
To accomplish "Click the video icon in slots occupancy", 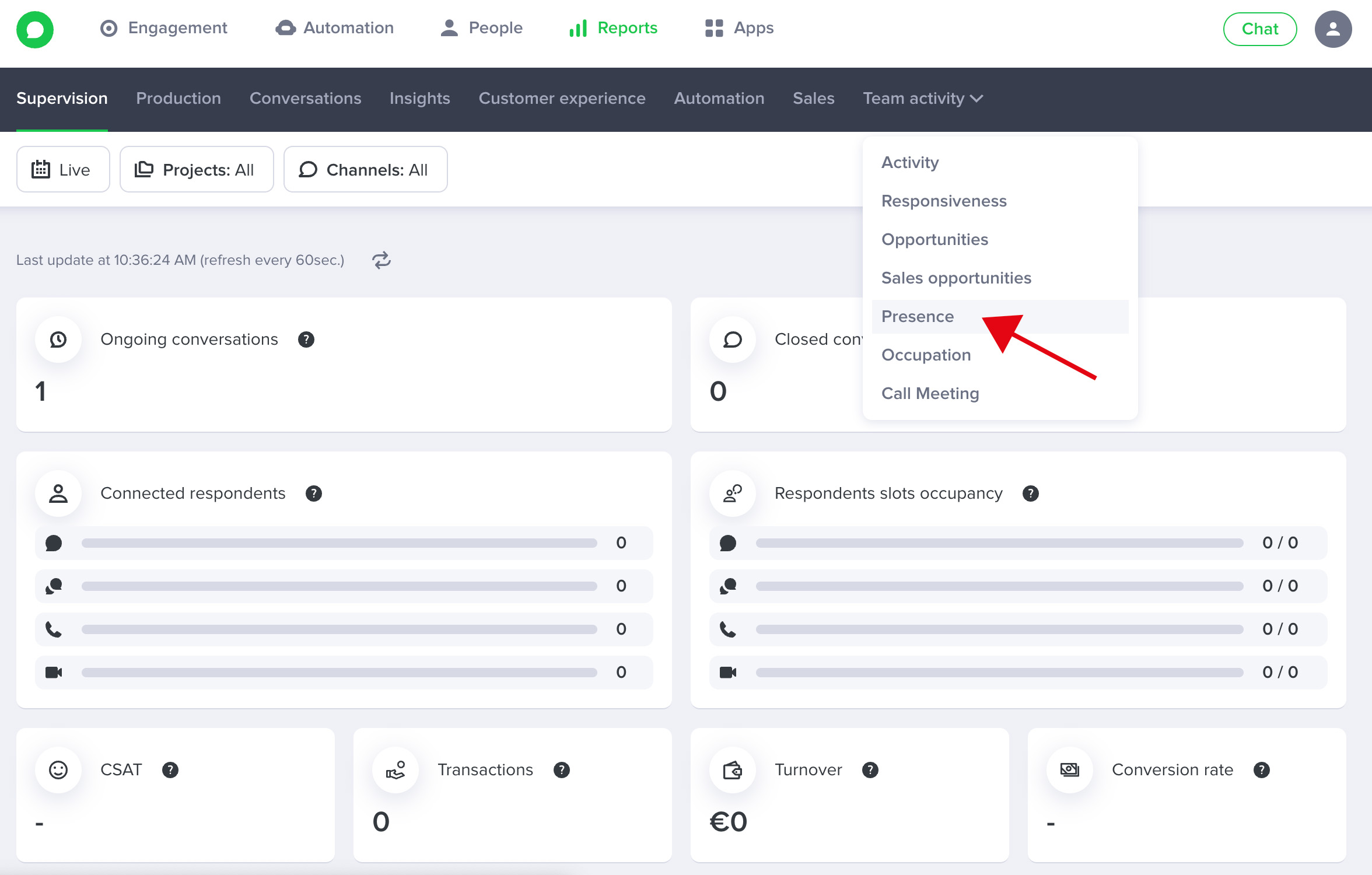I will pyautogui.click(x=728, y=673).
